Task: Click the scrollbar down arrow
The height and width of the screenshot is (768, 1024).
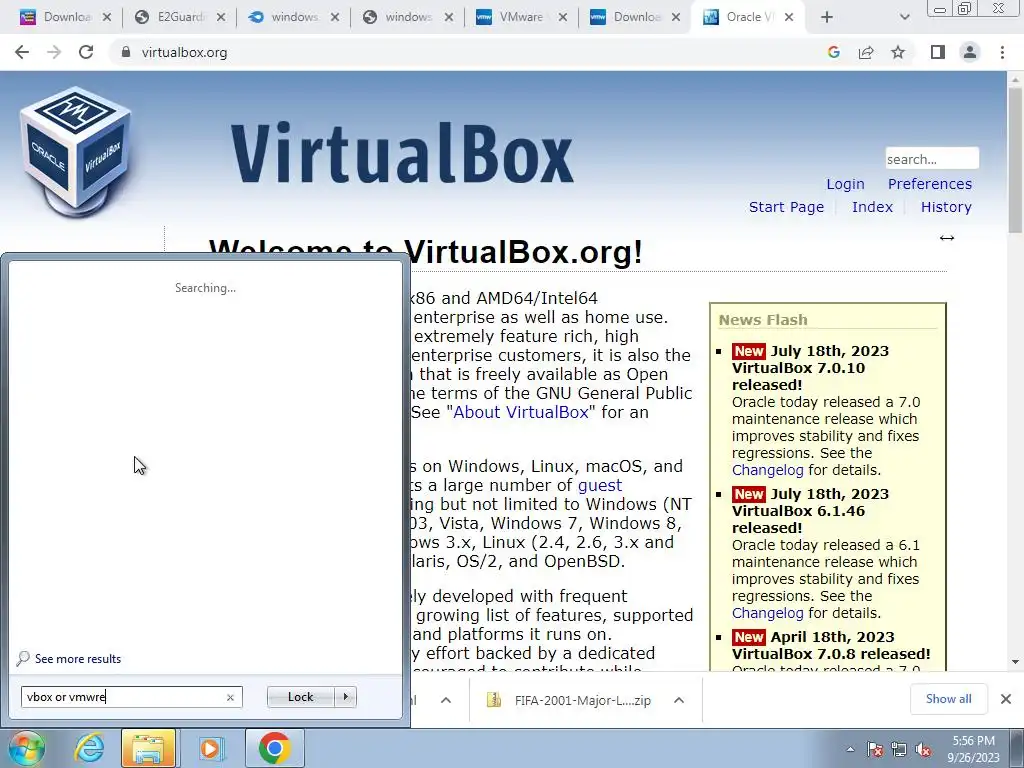Action: point(1015,662)
